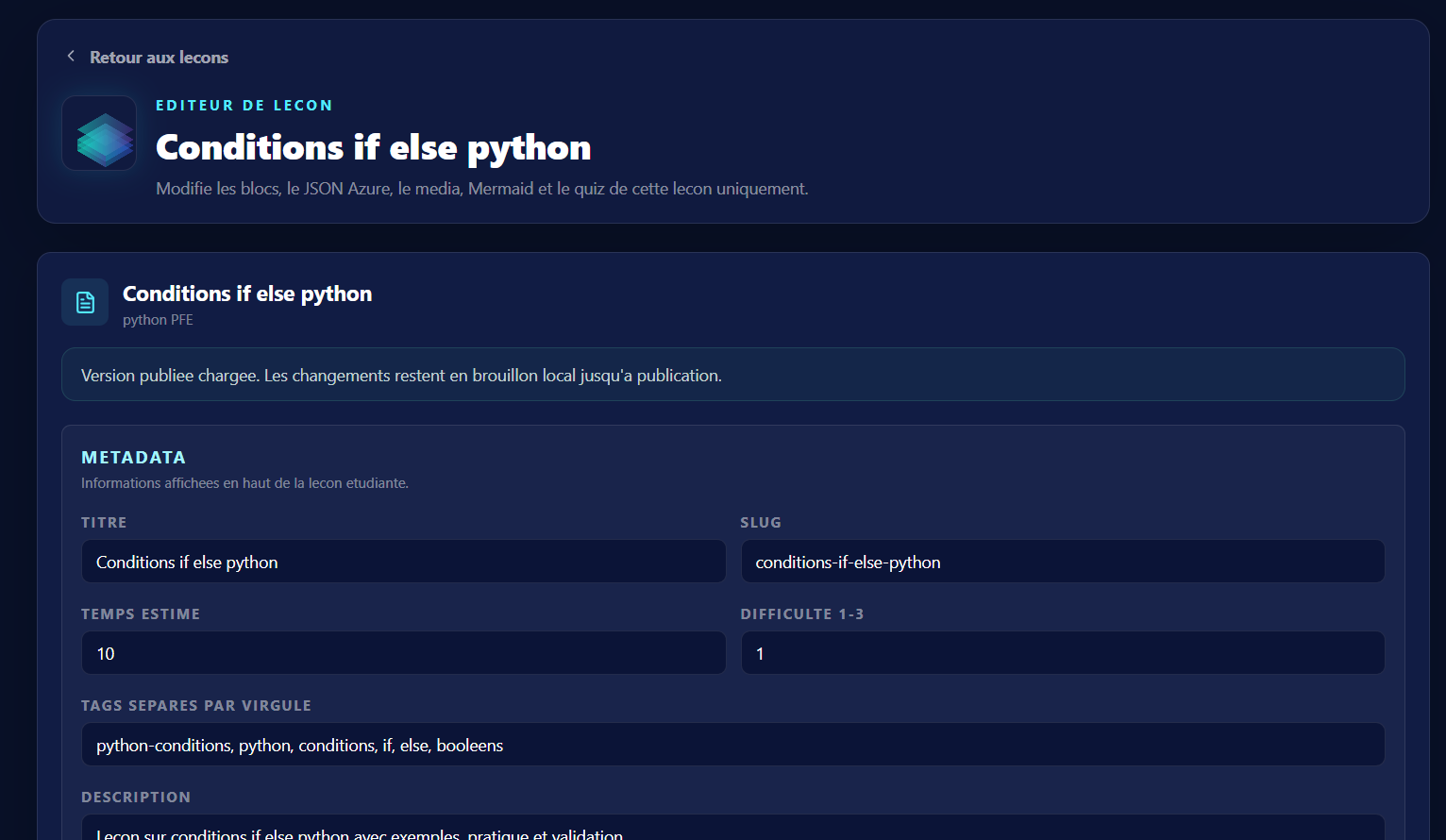This screenshot has height=840, width=1446.
Task: Focus the Titre input field
Action: tap(403, 562)
